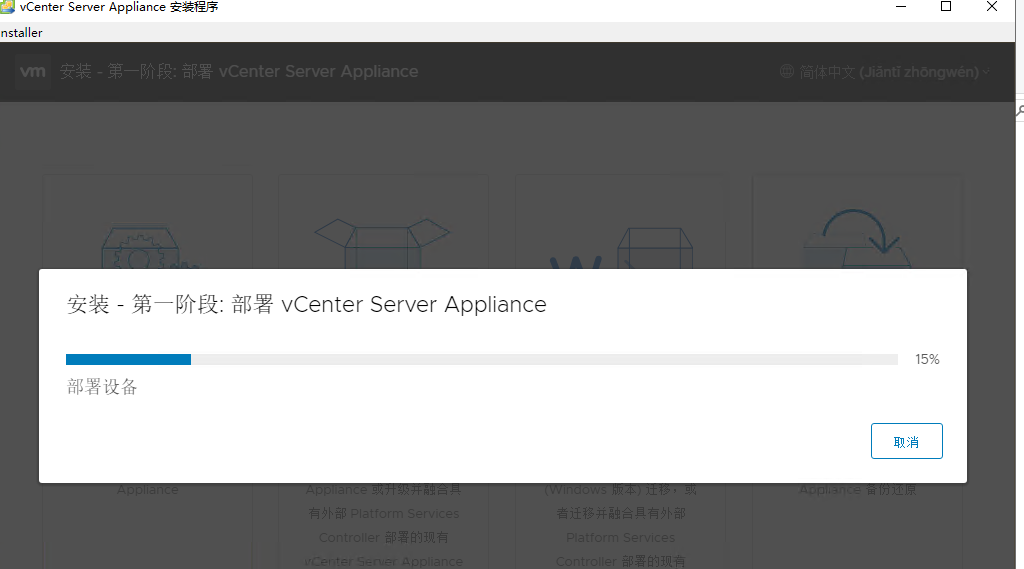
Task: Click the unfilled gray progress bar area
Action: [x=543, y=359]
